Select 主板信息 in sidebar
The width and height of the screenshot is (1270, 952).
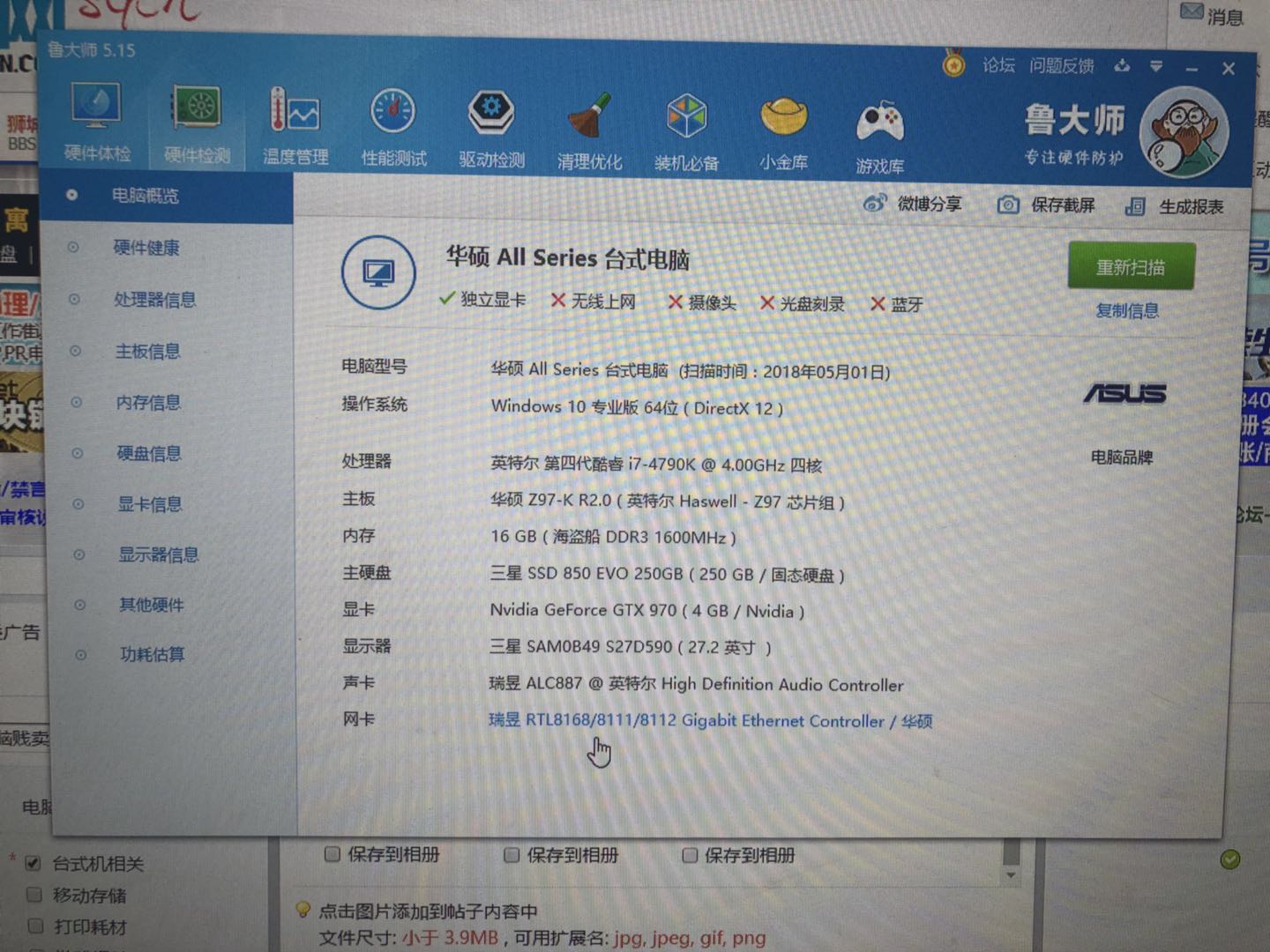coord(147,352)
